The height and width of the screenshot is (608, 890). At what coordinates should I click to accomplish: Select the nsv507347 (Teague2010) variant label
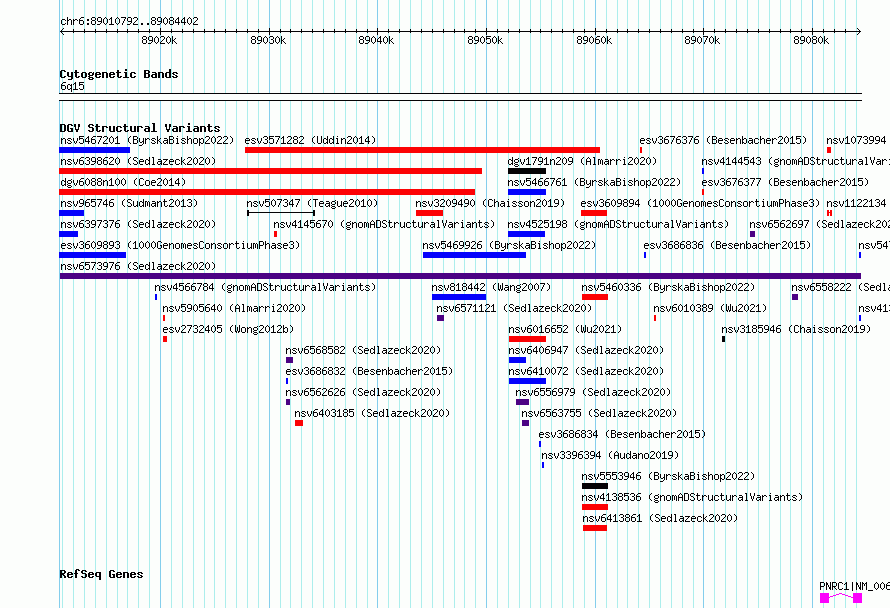tap(312, 203)
